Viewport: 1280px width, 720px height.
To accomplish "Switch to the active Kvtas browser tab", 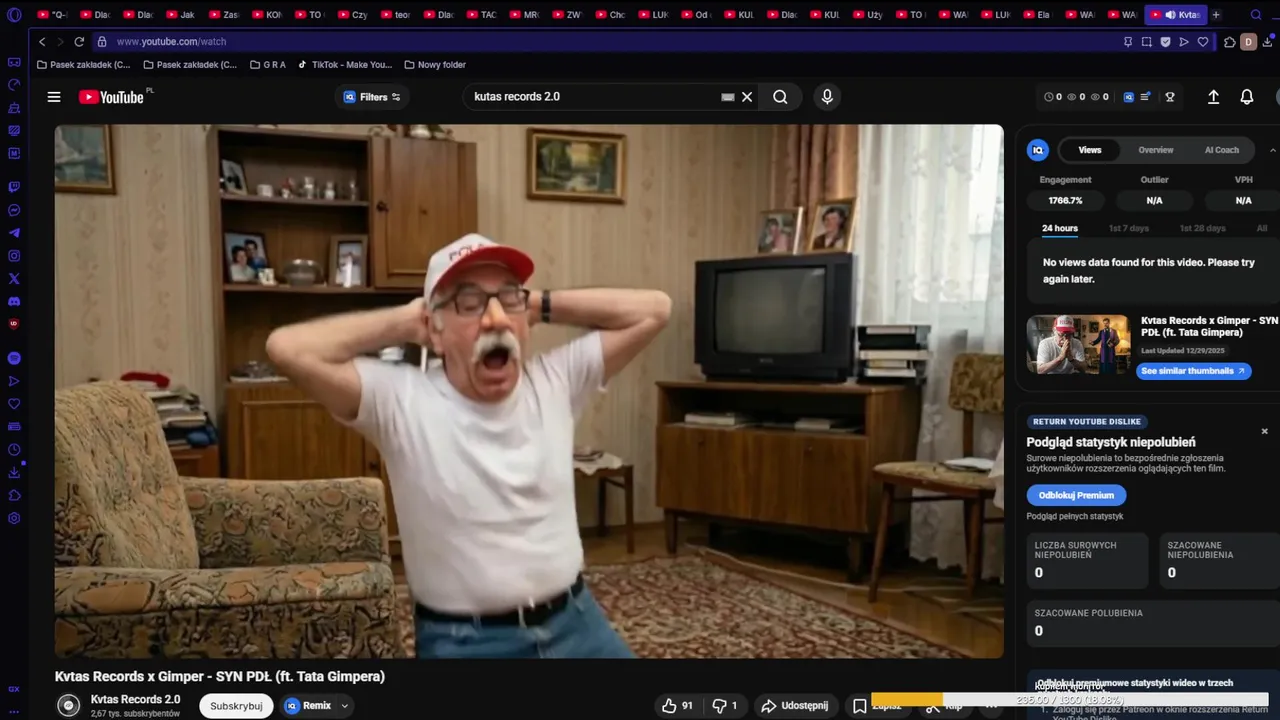I will tap(1176, 15).
